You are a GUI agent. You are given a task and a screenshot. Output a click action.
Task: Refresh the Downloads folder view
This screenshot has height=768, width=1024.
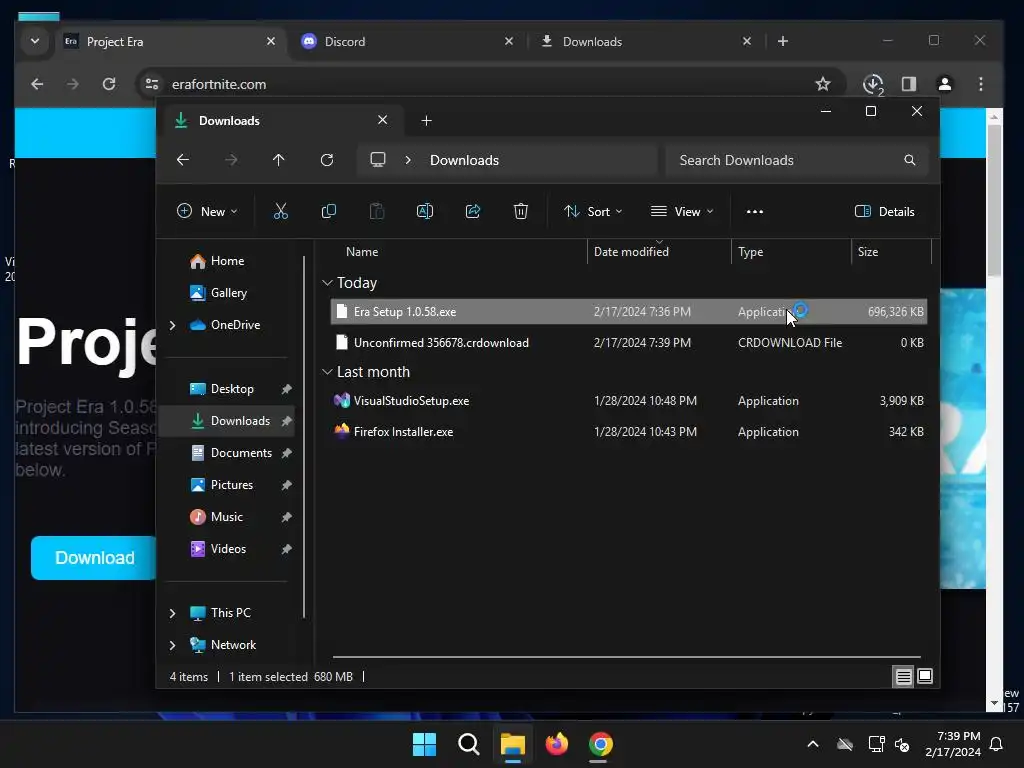tap(327, 160)
